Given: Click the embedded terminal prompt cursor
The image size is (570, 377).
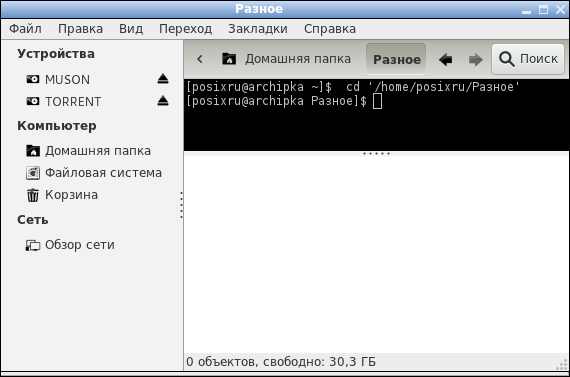Looking at the screenshot, I should point(377,101).
